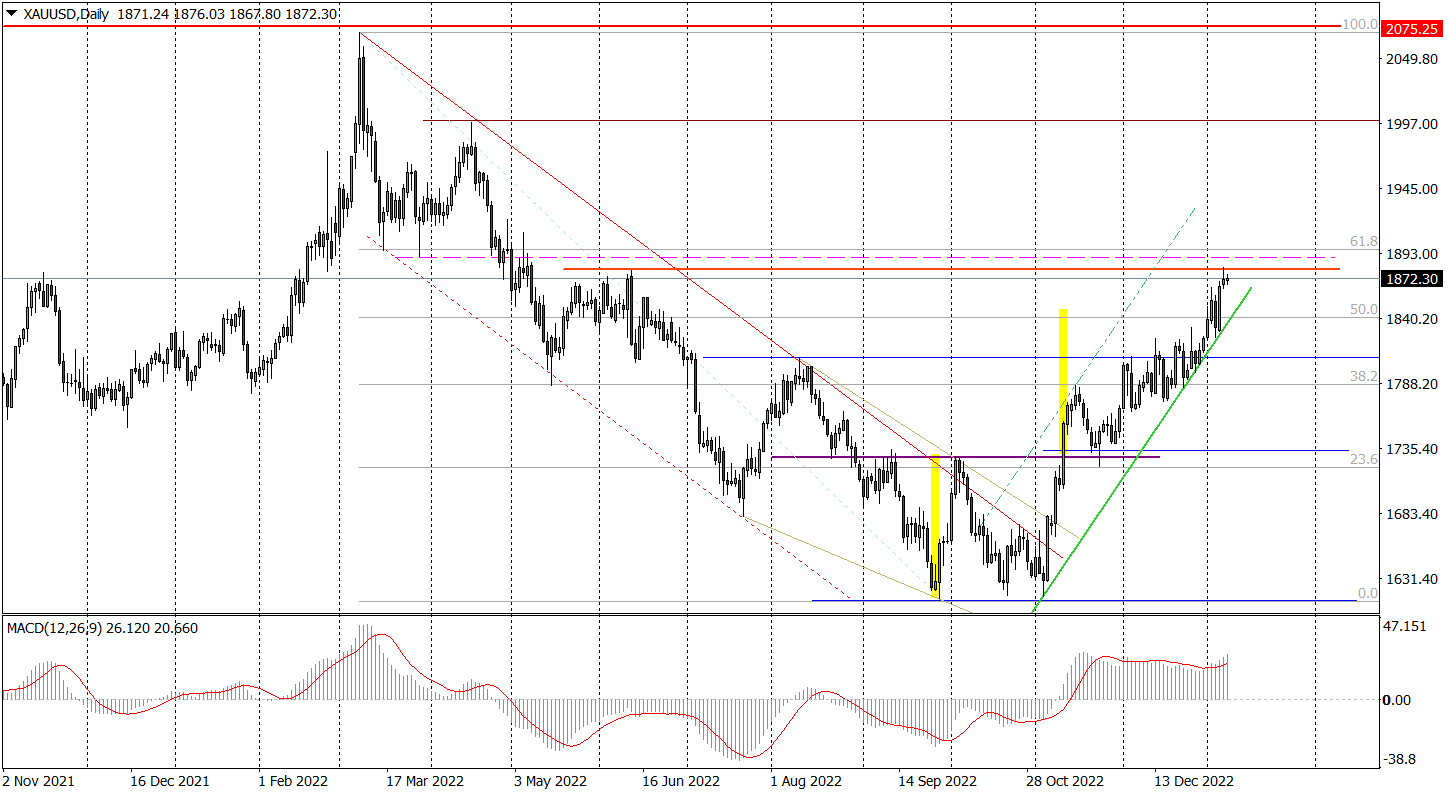Click the 1 Feb 2022 date label
Screen dimensions: 1451x795
point(293,780)
